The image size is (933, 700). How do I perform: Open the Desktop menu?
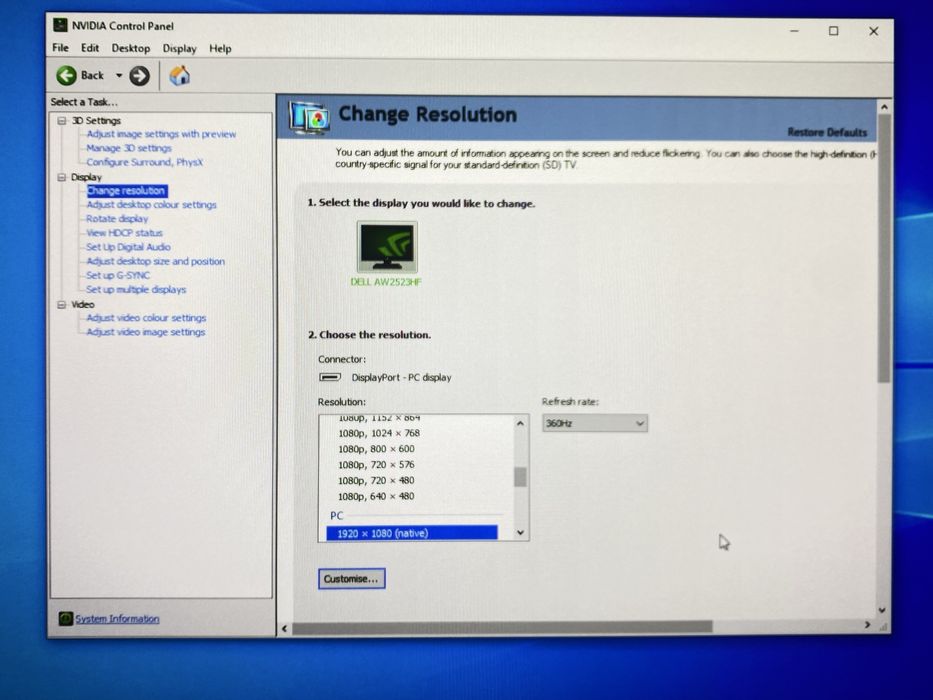click(130, 48)
